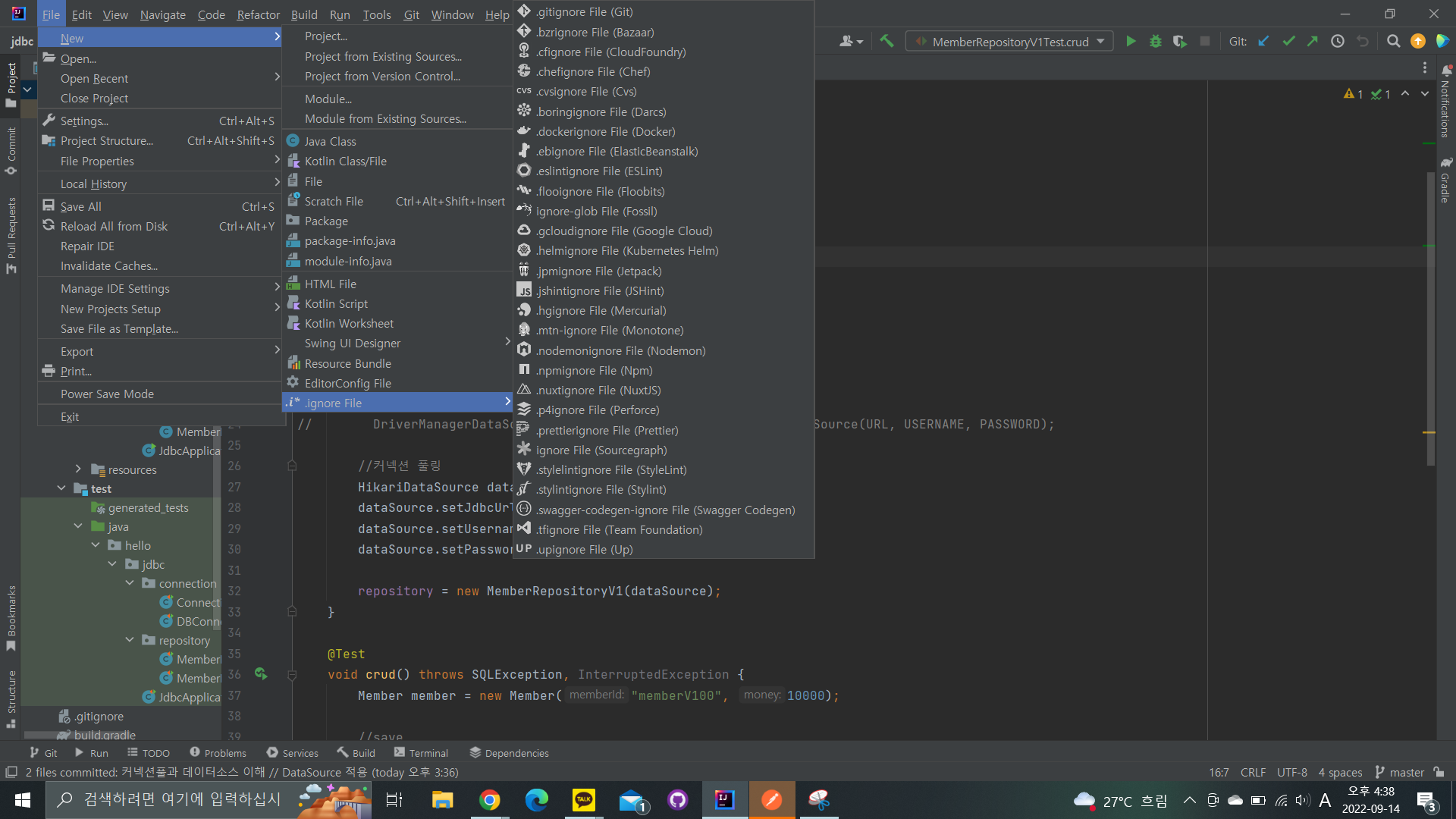Image resolution: width=1456 pixels, height=819 pixels.
Task: Expand the resources folder in project tree
Action: tap(78, 469)
